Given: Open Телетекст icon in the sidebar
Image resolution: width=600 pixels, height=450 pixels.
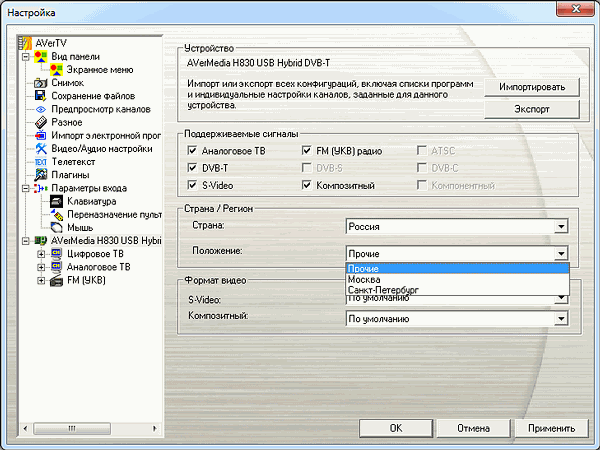Looking at the screenshot, I should point(41,161).
